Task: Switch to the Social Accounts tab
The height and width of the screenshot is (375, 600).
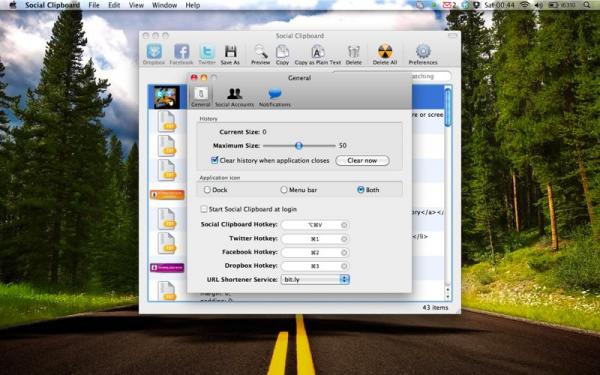Action: click(x=235, y=97)
